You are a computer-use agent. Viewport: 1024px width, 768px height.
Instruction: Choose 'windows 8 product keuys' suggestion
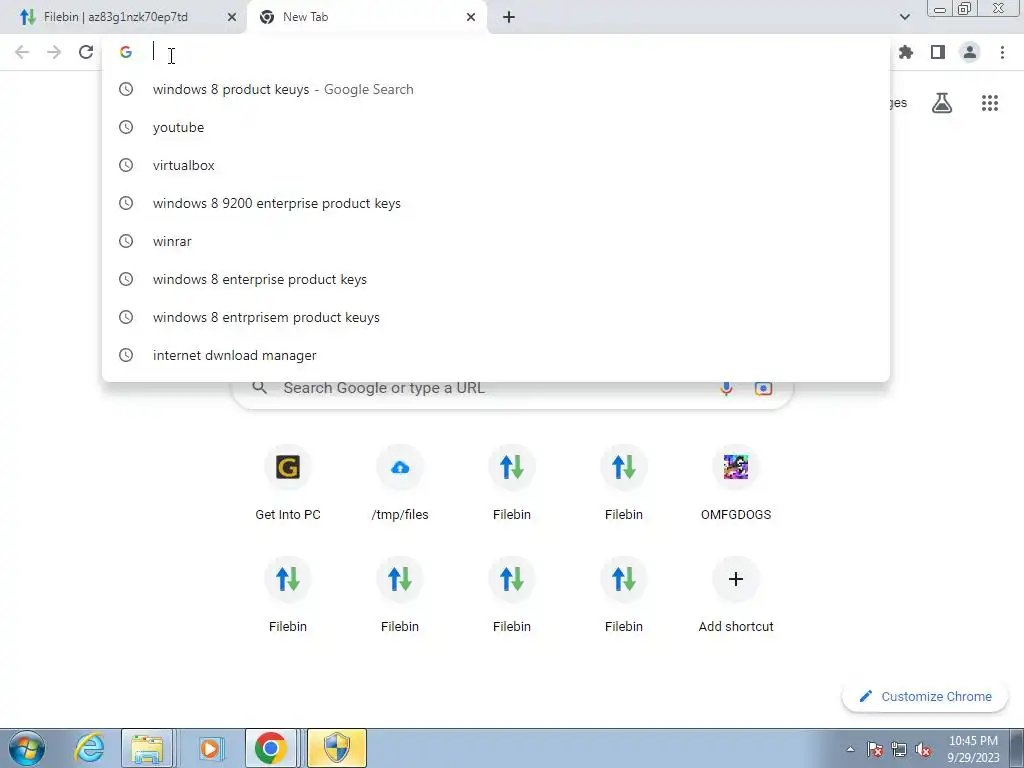tap(496, 89)
